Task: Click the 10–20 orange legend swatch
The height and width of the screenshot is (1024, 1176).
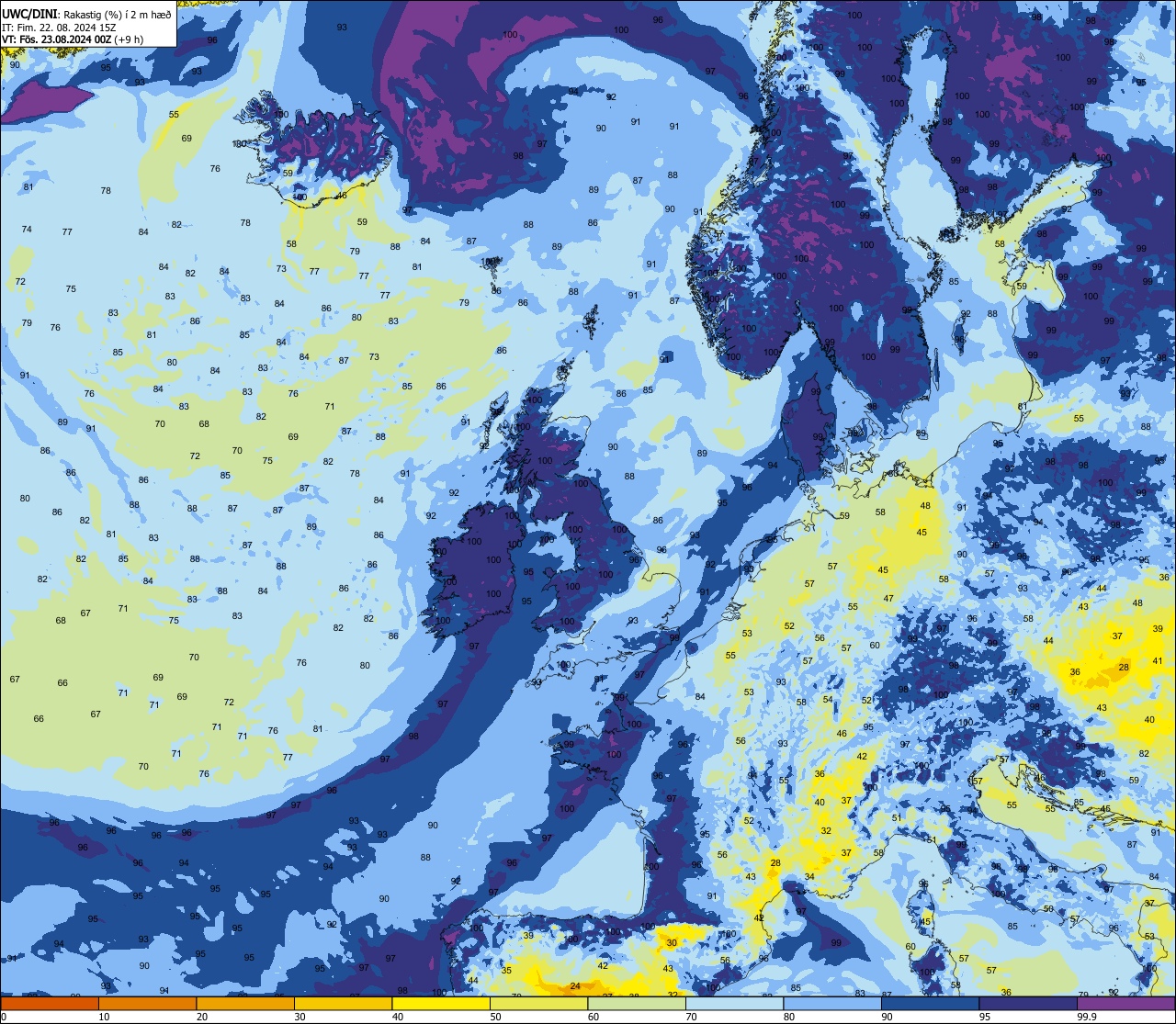Action: tap(147, 1004)
